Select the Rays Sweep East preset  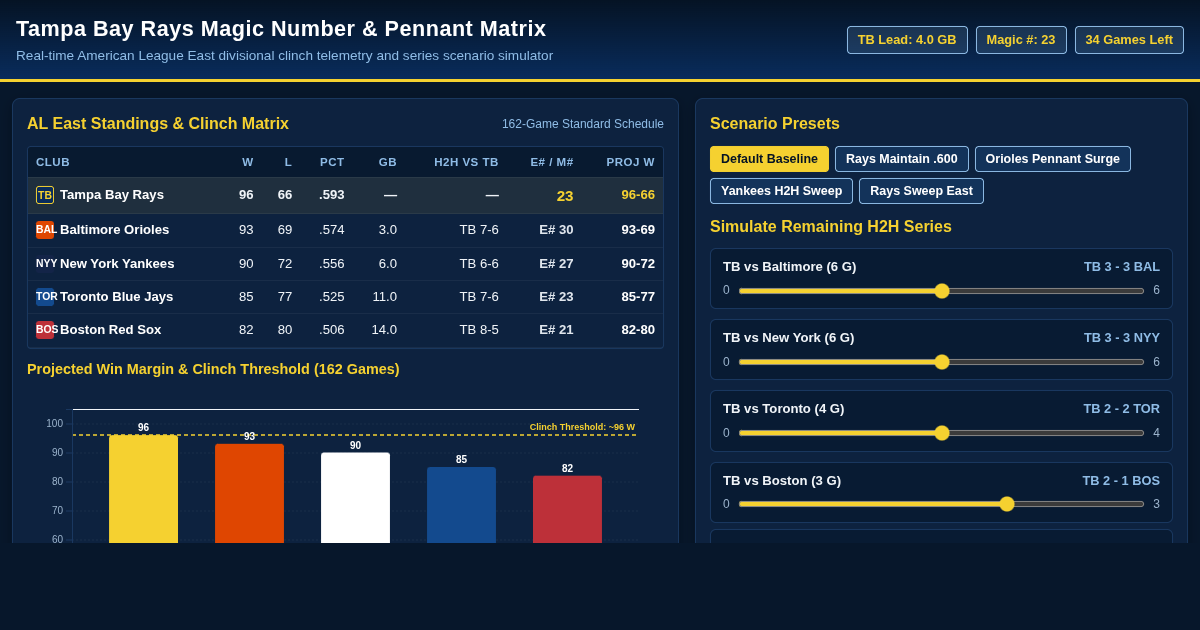(921, 191)
